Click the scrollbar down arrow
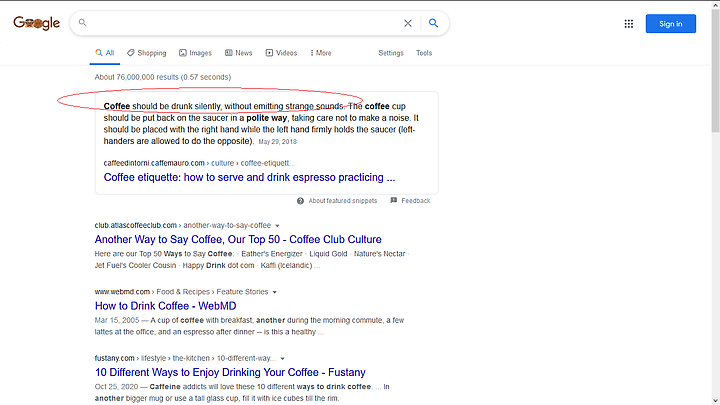The width and height of the screenshot is (720, 405). click(x=715, y=401)
